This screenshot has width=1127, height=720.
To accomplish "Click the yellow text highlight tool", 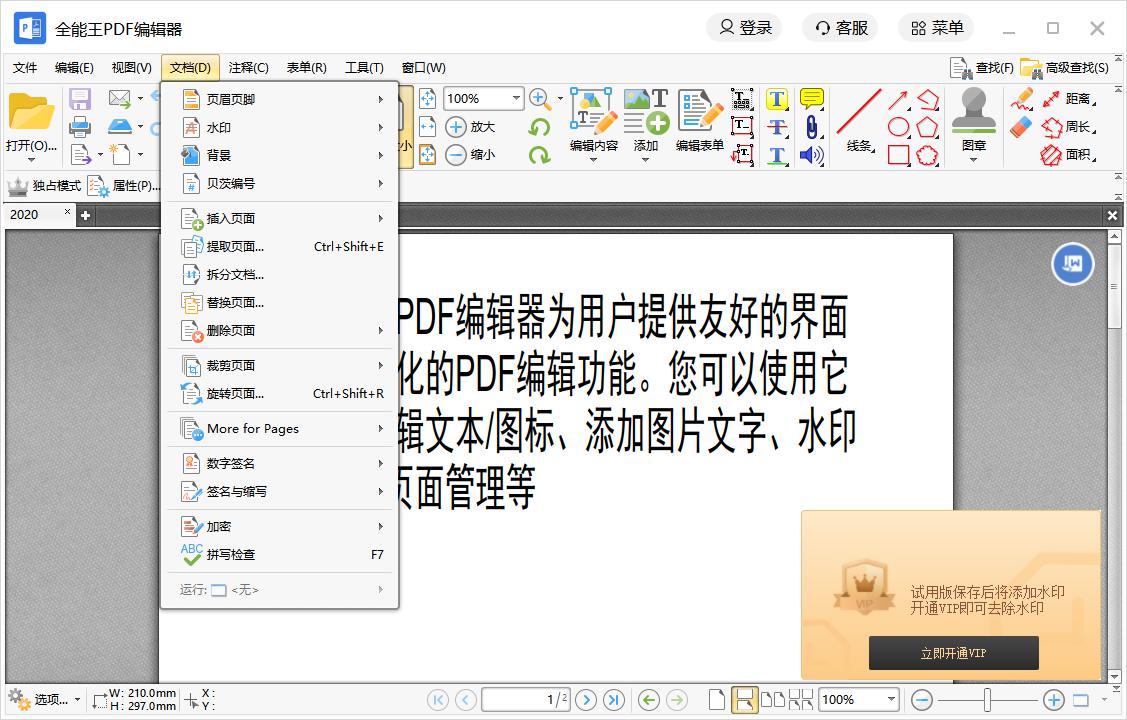I will (777, 99).
